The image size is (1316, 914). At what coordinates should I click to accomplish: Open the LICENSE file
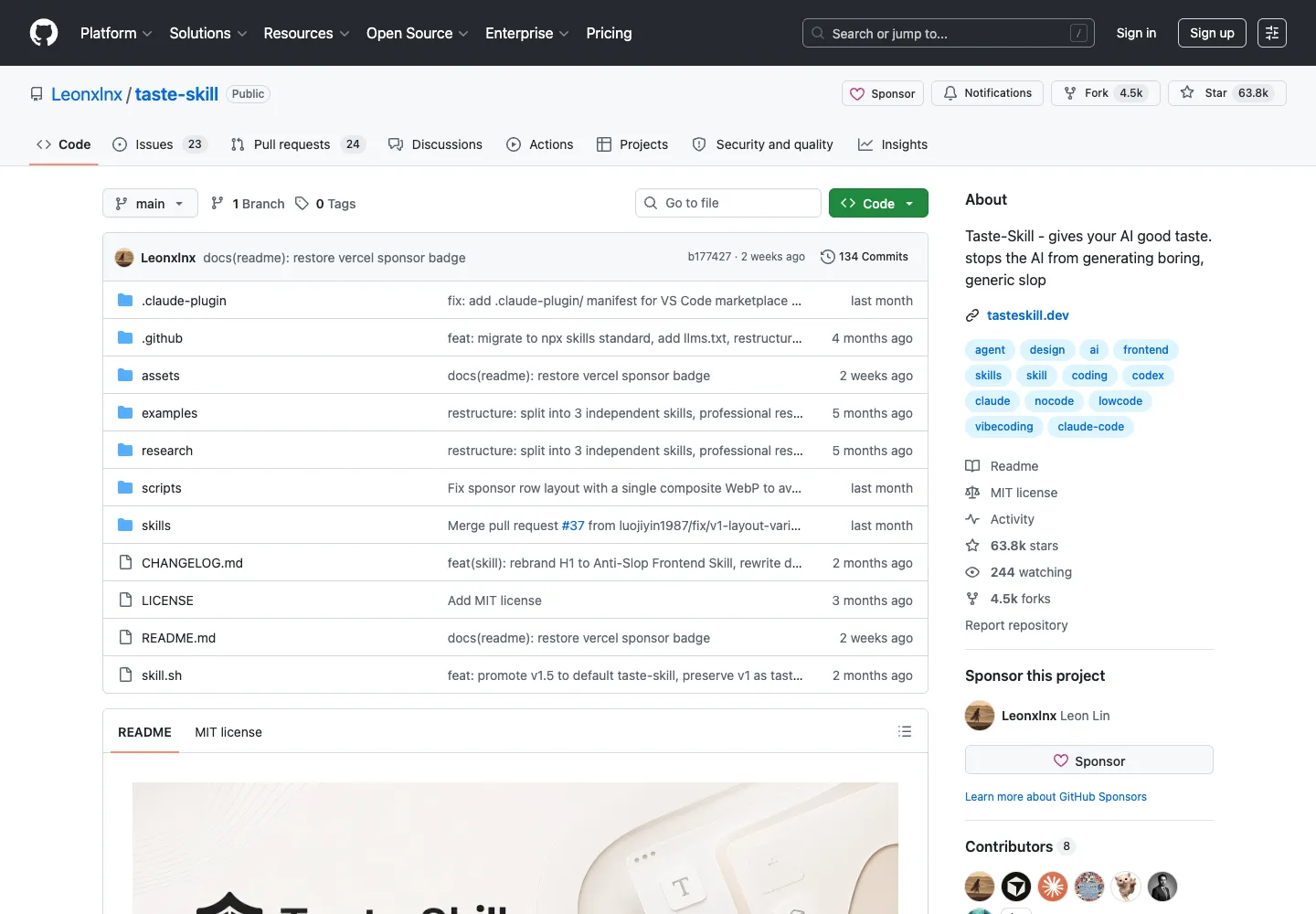coord(167,600)
